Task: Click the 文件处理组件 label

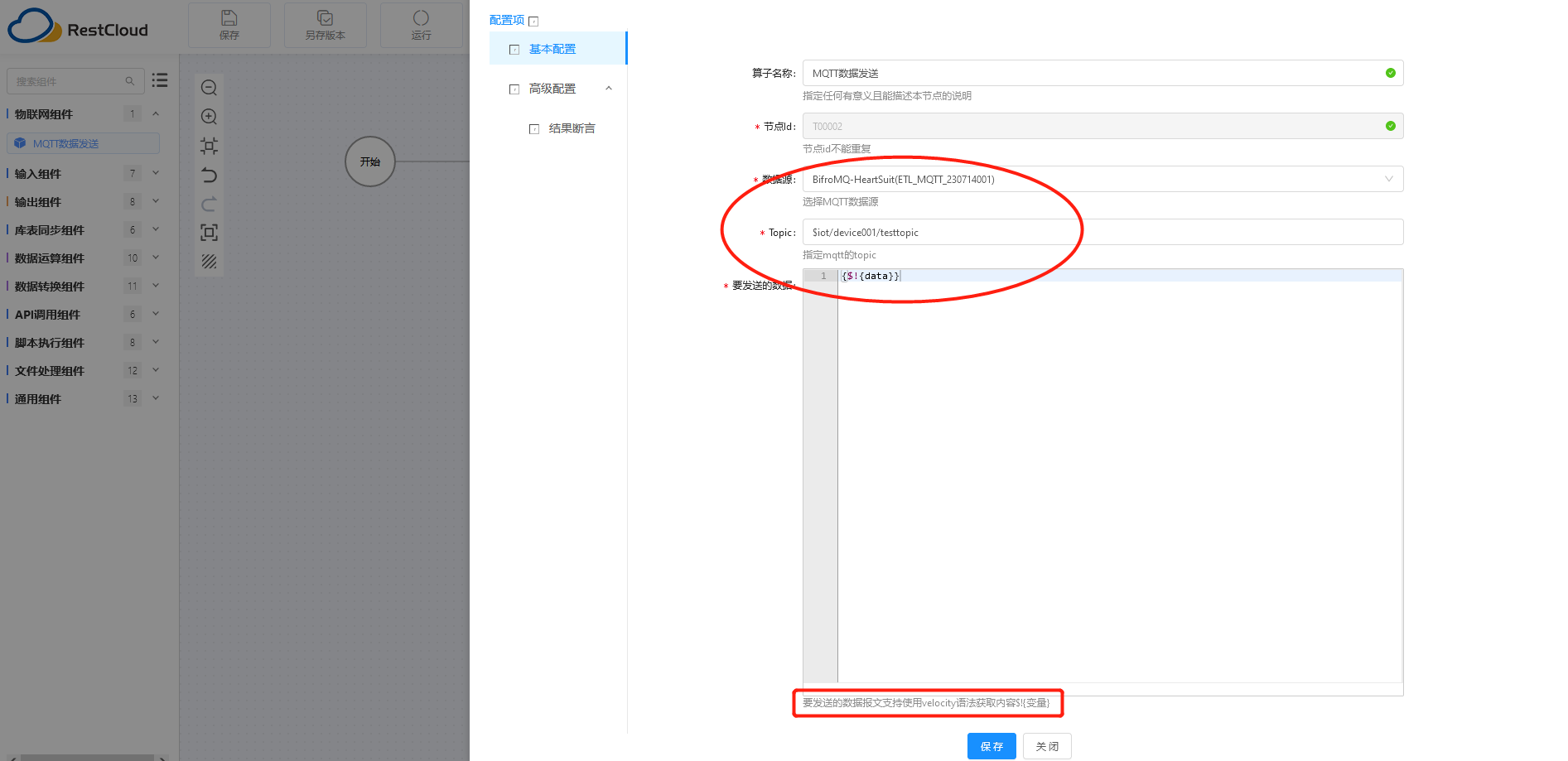Action: point(50,371)
